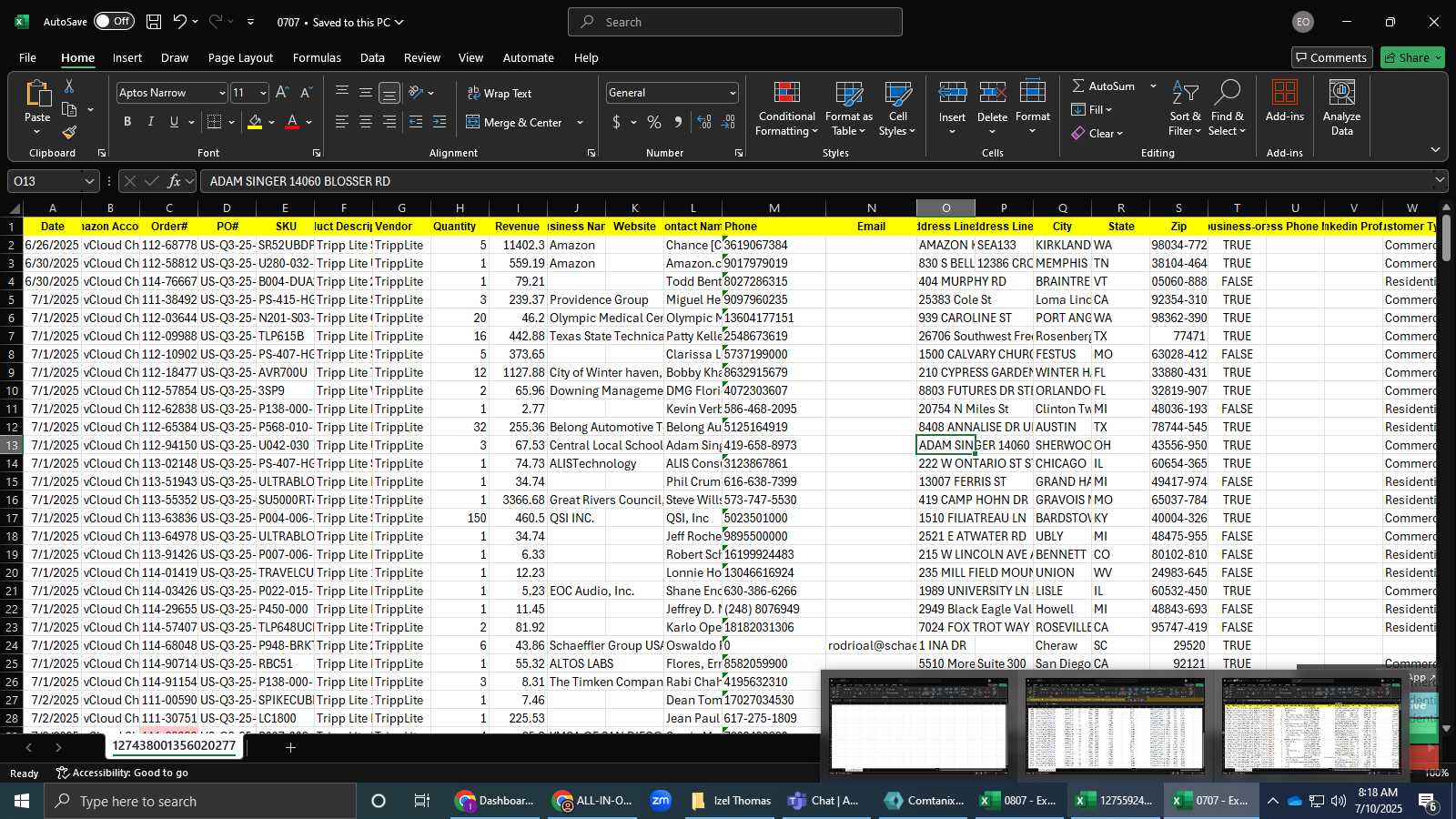
Task: Toggle top vertical alignment
Action: [342, 92]
